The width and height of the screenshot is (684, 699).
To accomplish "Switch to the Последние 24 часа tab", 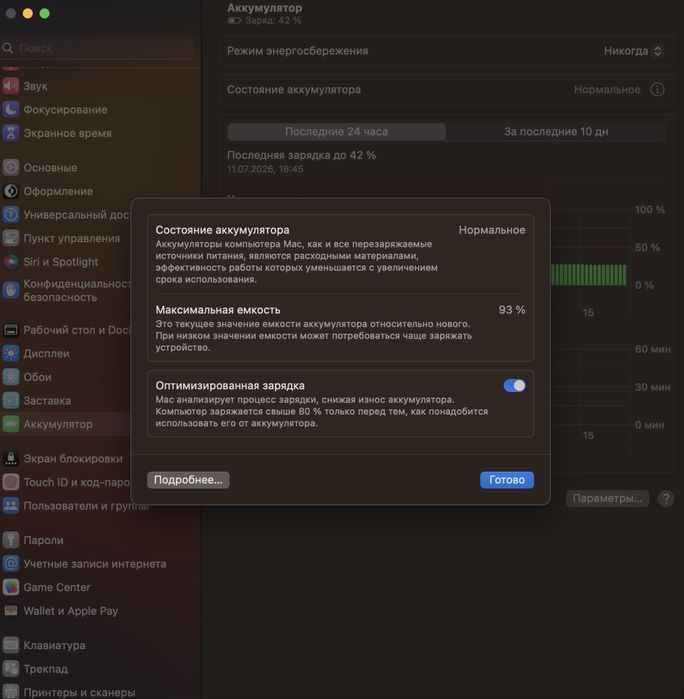I will pyautogui.click(x=337, y=132).
